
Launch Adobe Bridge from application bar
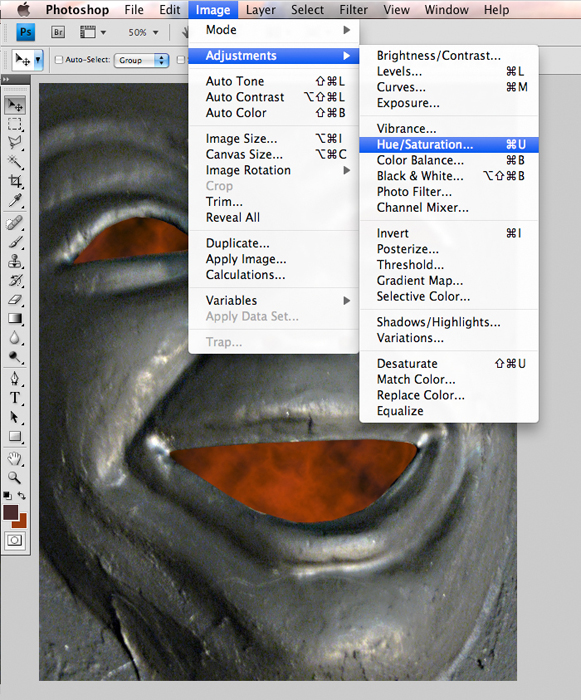click(x=58, y=32)
